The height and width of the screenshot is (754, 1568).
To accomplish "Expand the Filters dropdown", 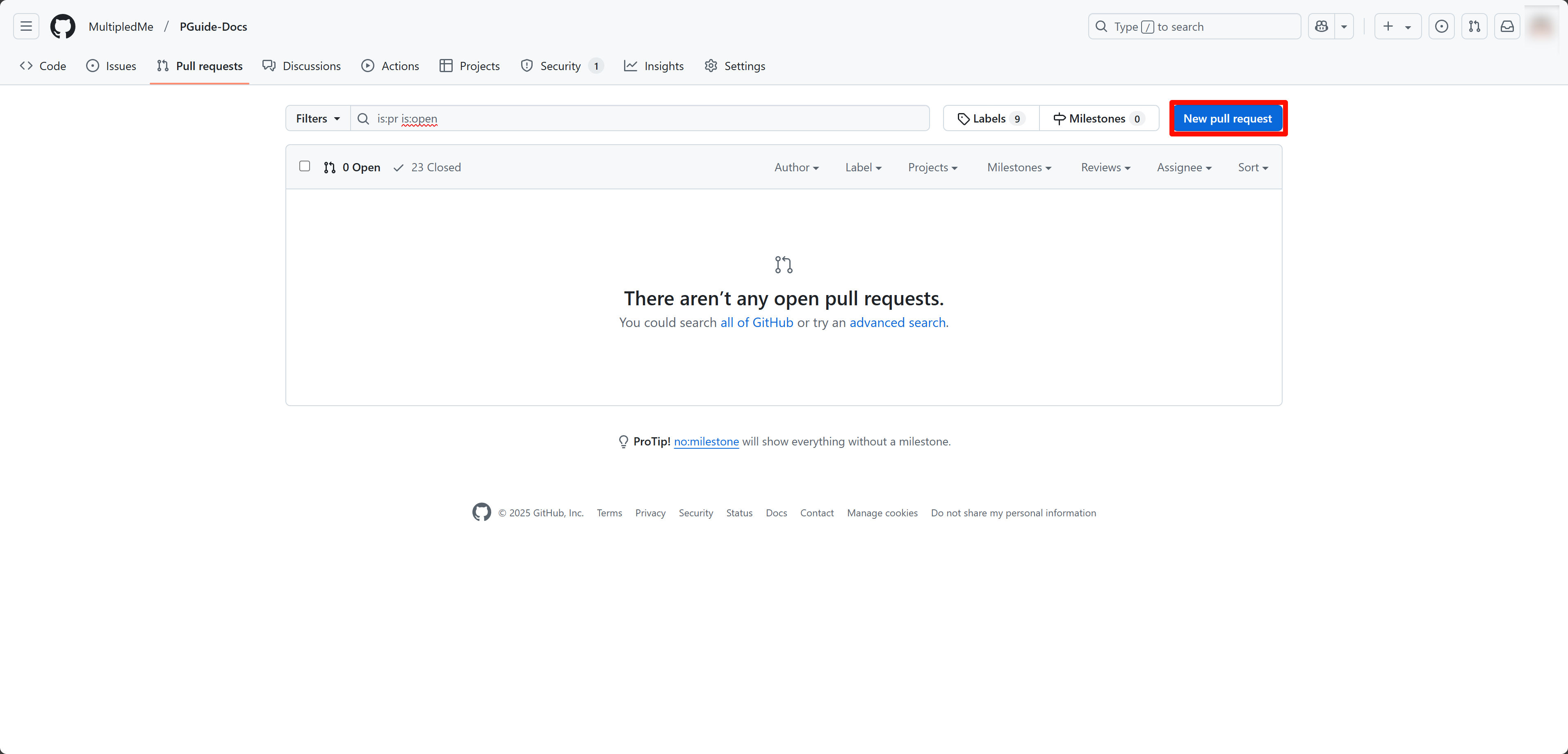I will (318, 119).
